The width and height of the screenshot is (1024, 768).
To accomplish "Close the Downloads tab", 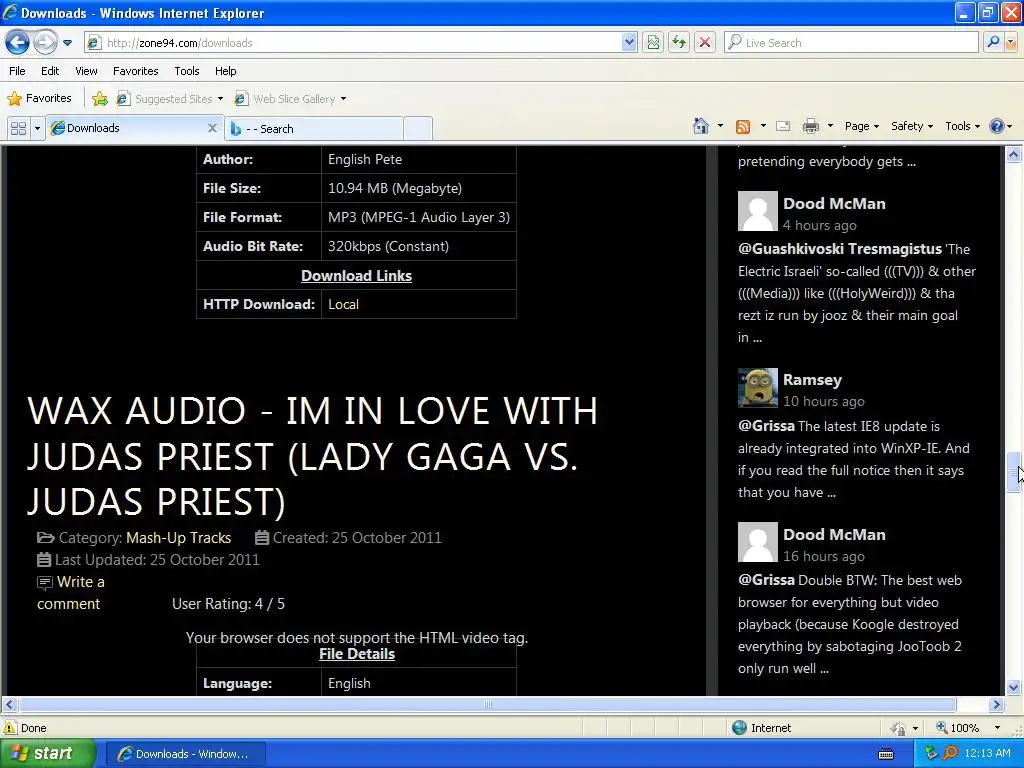I will click(x=212, y=128).
